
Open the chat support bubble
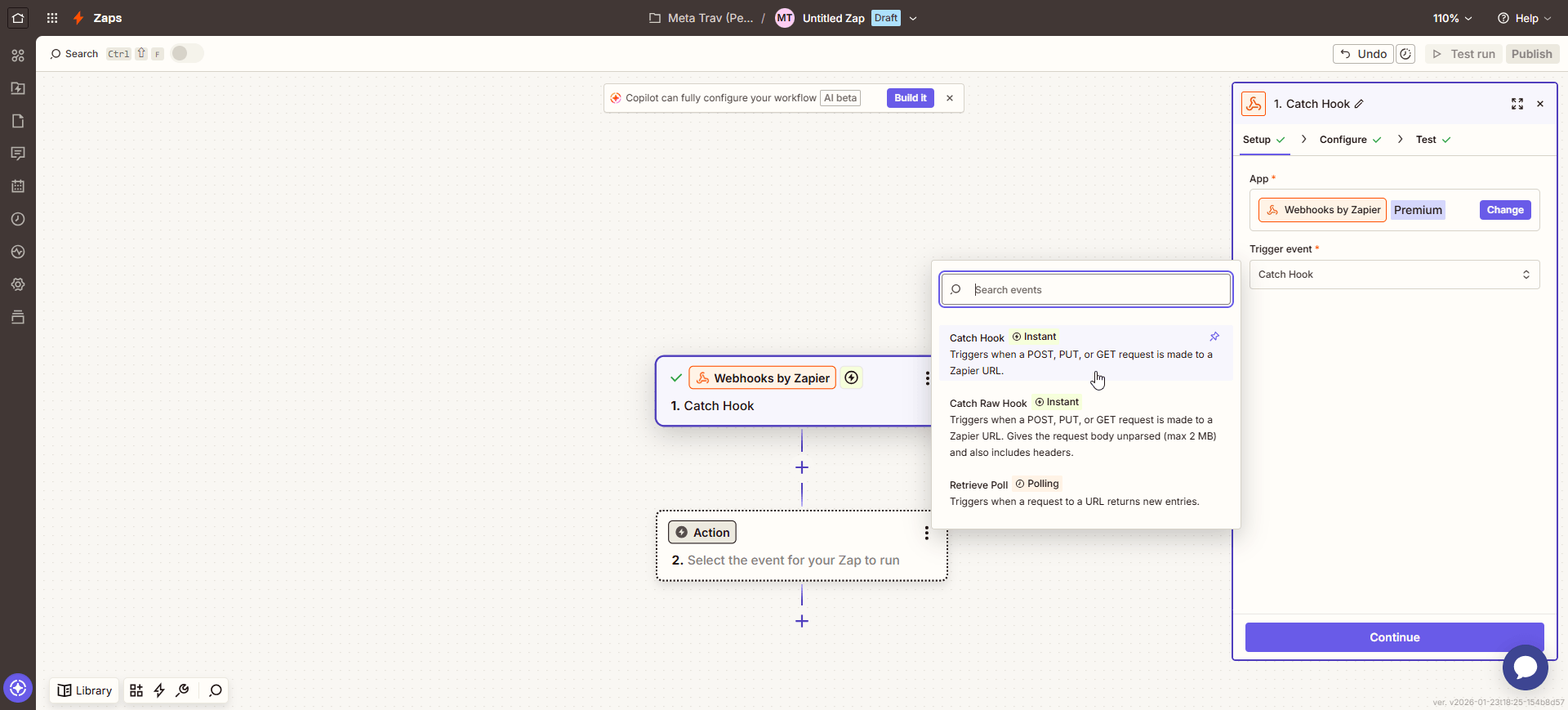point(1525,668)
